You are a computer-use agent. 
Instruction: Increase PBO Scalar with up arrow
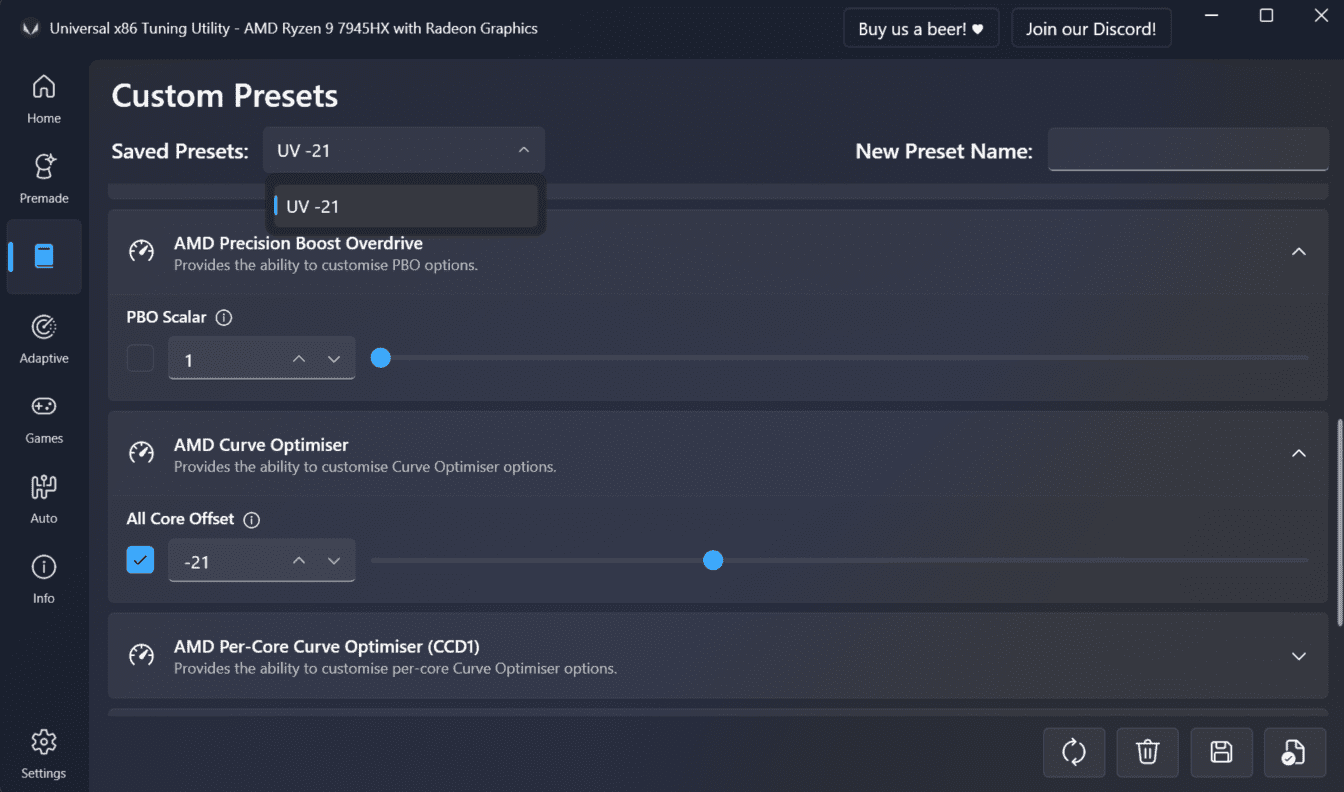click(x=299, y=359)
